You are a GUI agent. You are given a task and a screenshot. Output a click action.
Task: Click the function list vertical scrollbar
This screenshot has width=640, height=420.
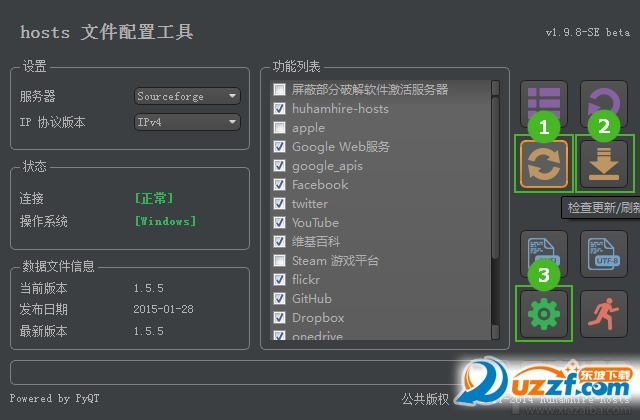495,177
